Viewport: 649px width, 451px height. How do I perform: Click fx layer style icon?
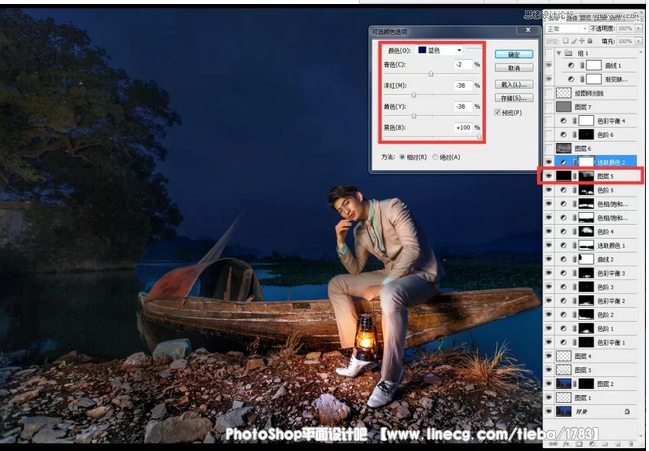pyautogui.click(x=565, y=444)
